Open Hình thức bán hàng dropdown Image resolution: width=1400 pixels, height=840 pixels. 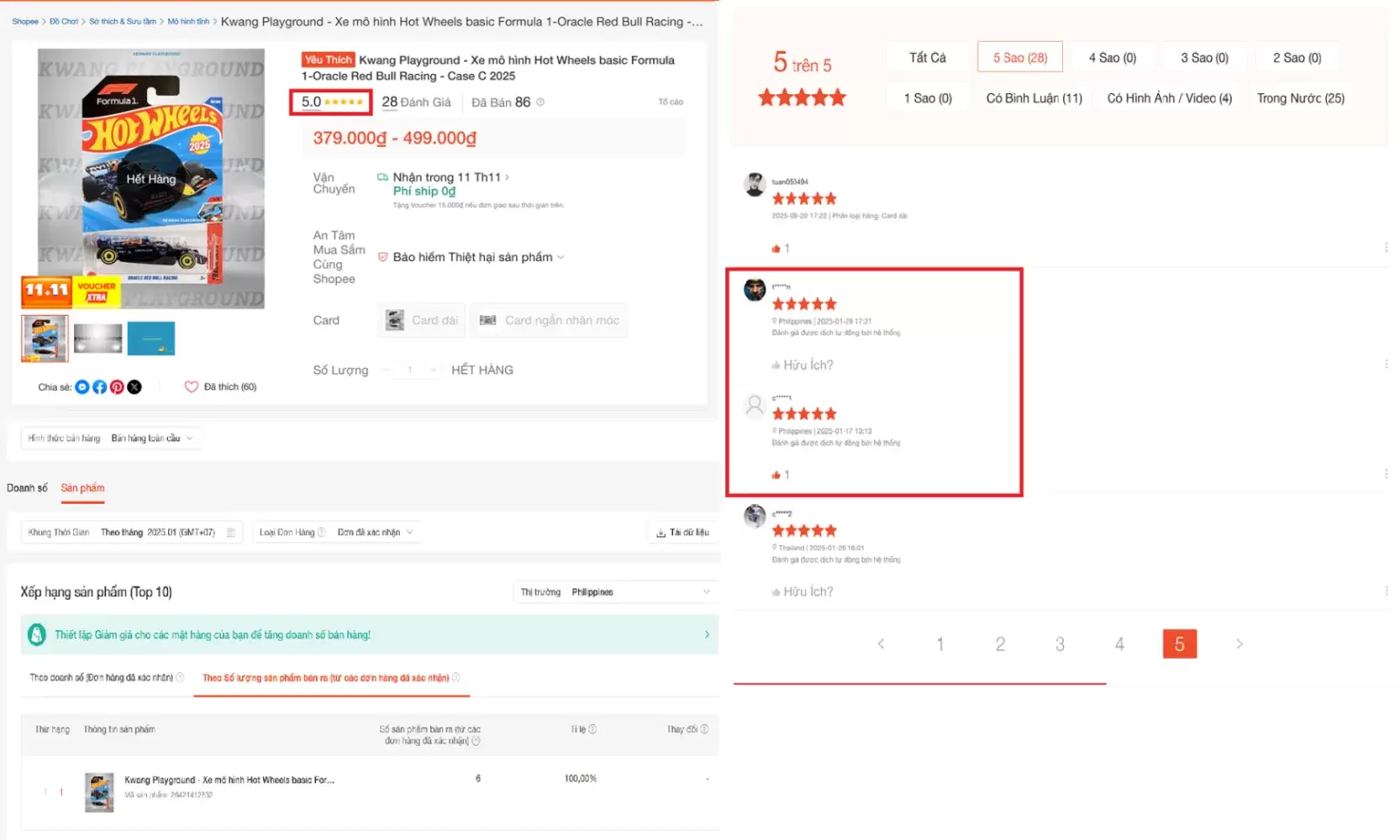click(x=111, y=438)
